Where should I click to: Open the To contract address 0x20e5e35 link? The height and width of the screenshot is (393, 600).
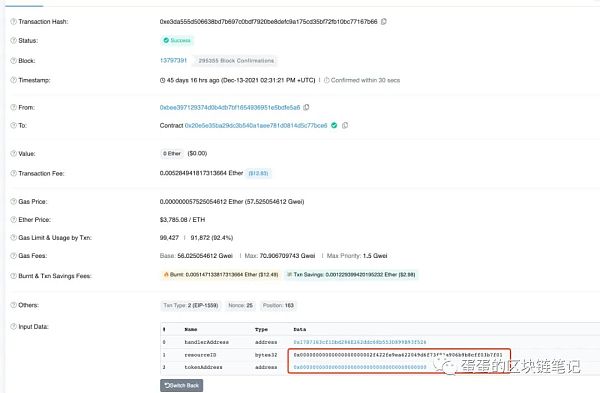tap(256, 126)
